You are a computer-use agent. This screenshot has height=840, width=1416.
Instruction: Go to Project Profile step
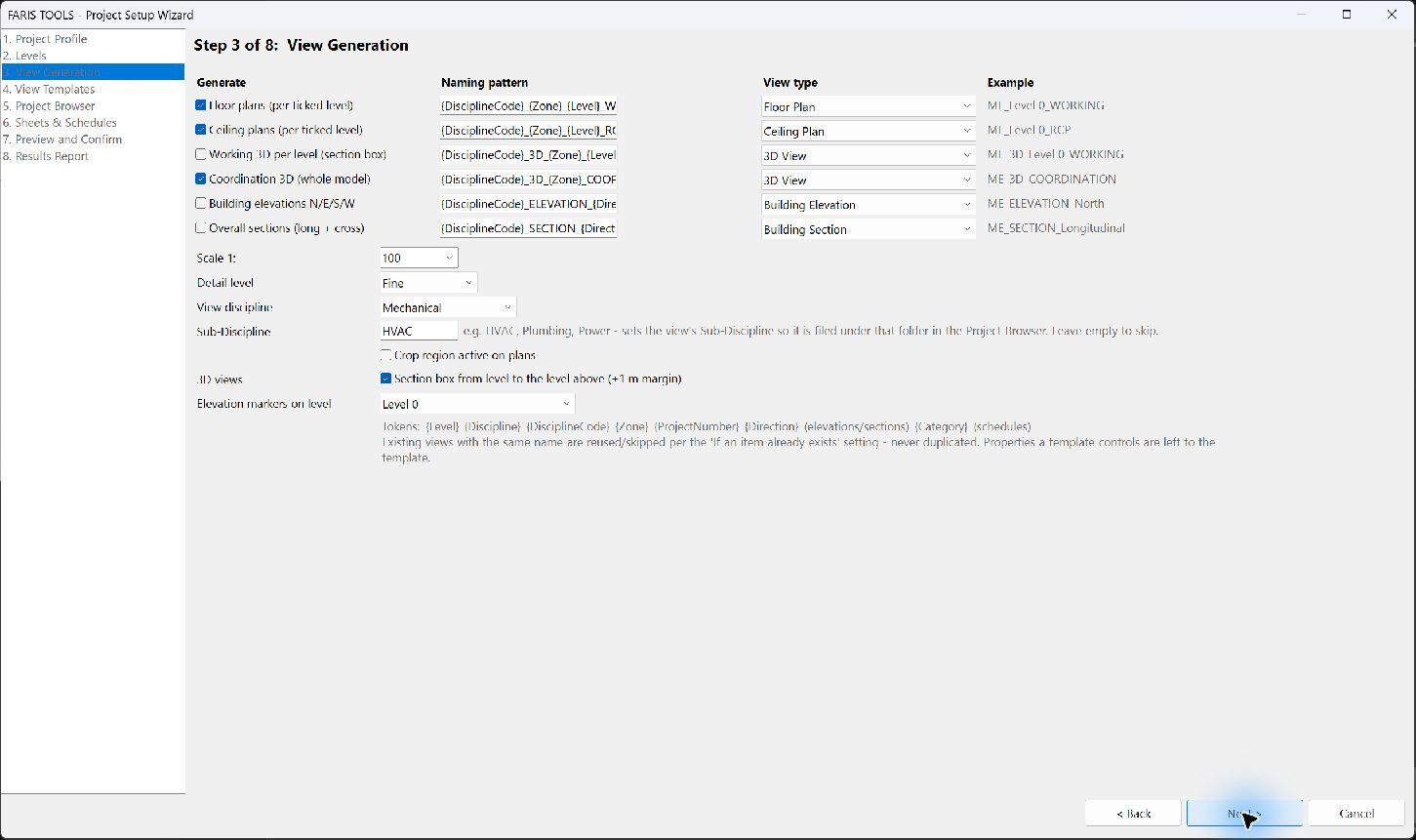(93, 39)
